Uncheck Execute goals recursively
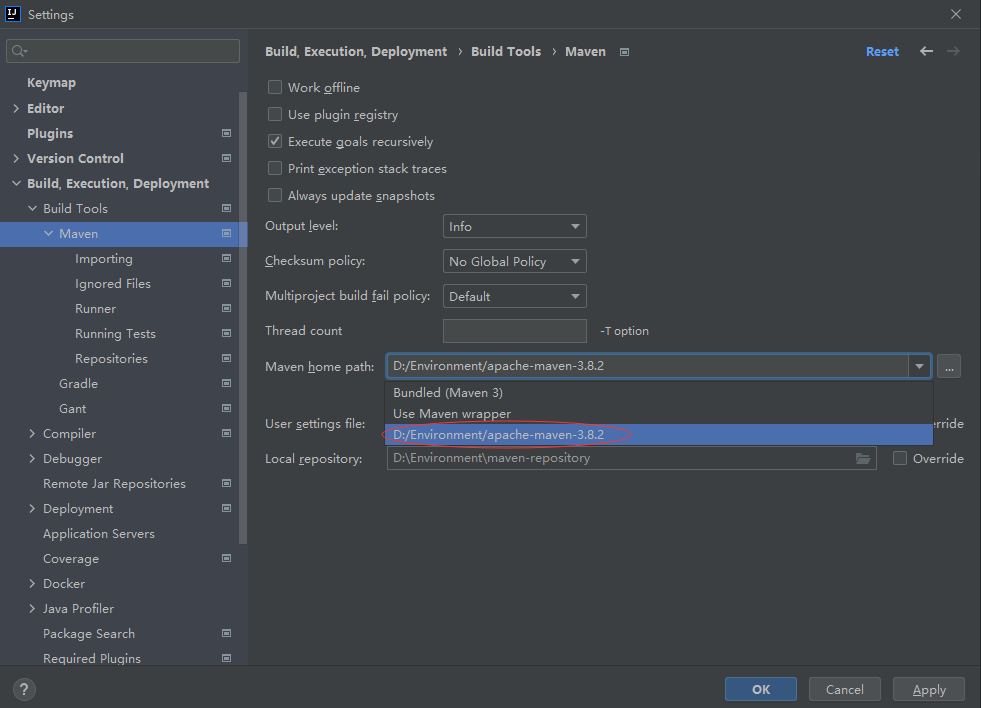The height and width of the screenshot is (708, 981). tap(275, 142)
